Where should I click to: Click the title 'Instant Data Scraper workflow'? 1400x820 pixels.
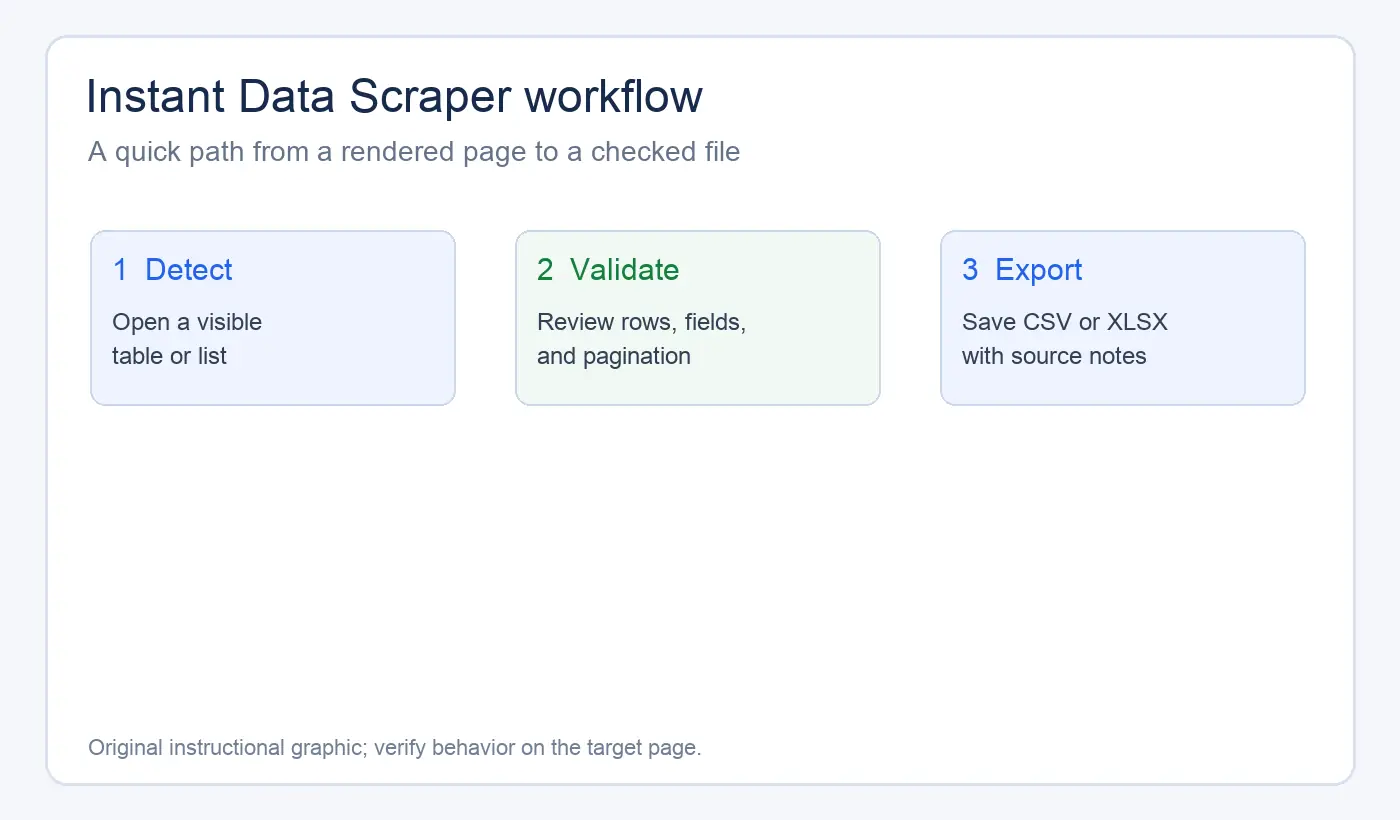395,97
